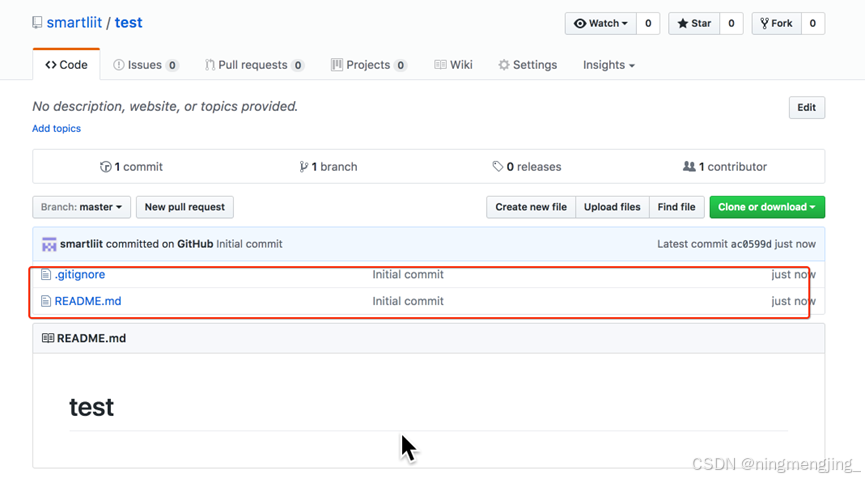Open the smartliit owner link
865x479 pixels.
coord(74,23)
